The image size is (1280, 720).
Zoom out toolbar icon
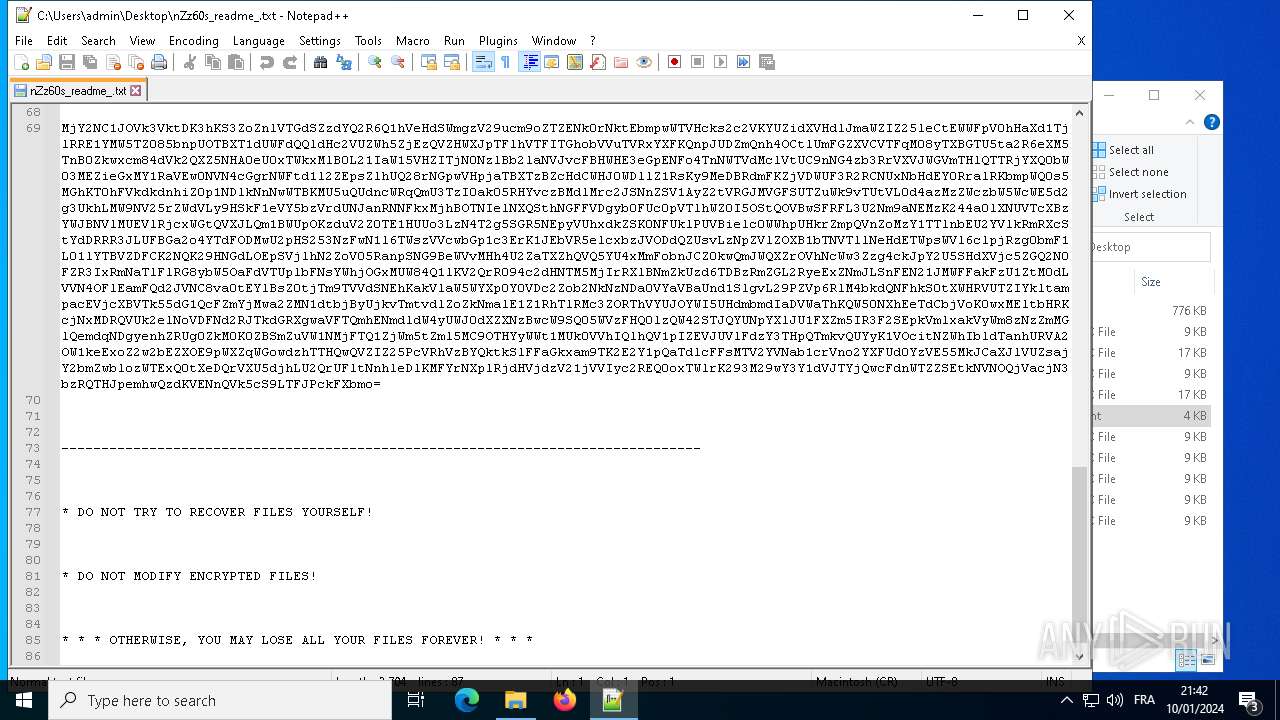(x=398, y=62)
